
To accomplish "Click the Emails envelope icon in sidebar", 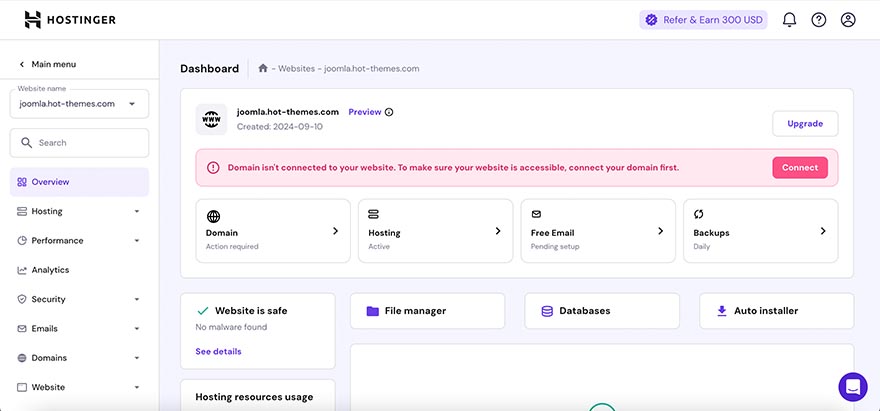I will tap(22, 328).
